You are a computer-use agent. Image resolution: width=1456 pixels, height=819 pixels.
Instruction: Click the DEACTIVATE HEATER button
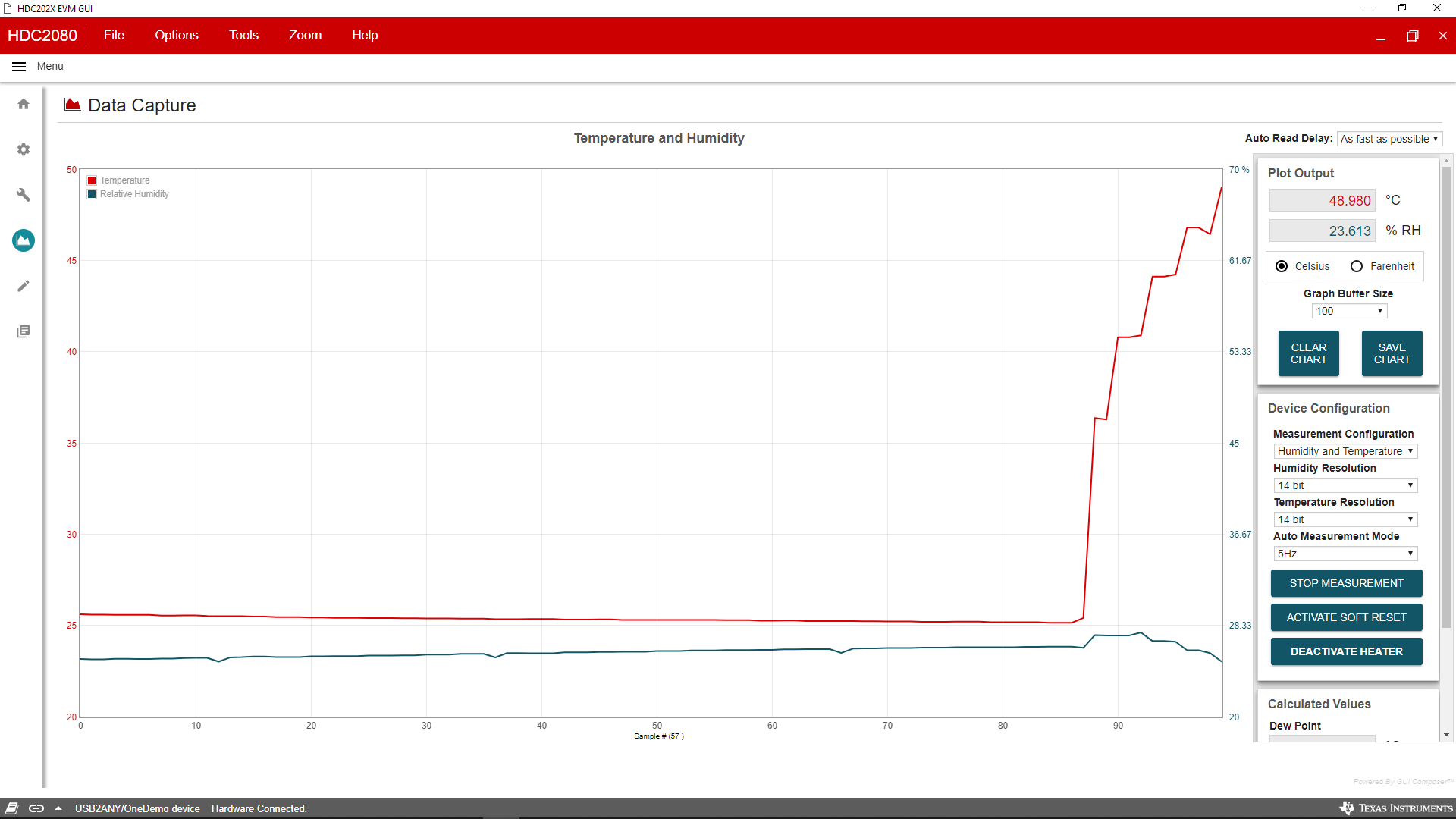1346,651
